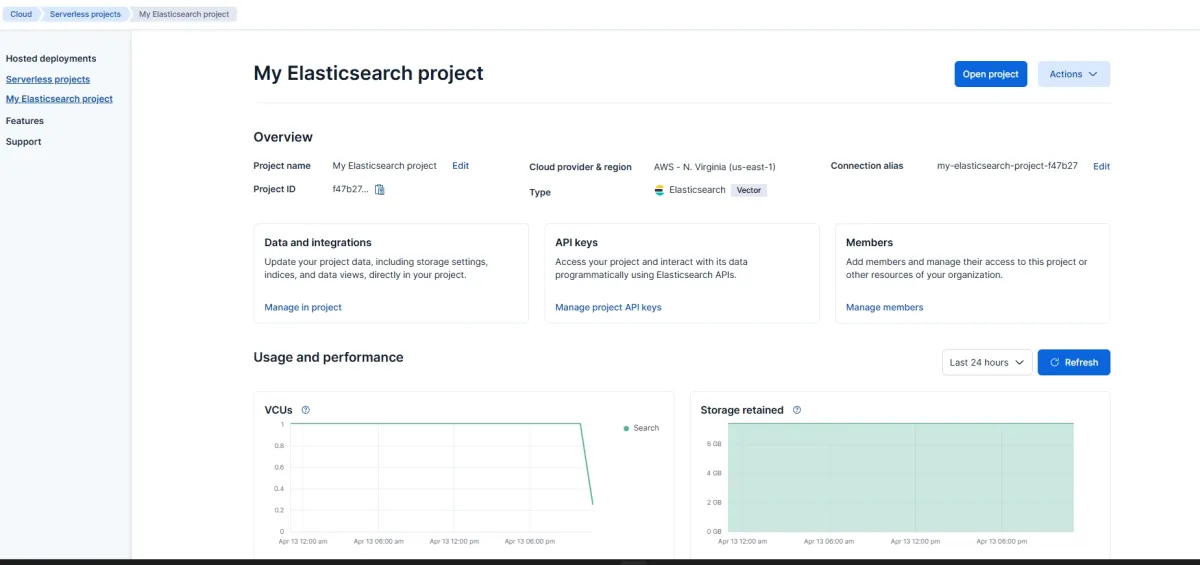Click Edit next to Project name
The width and height of the screenshot is (1200, 565).
460,166
